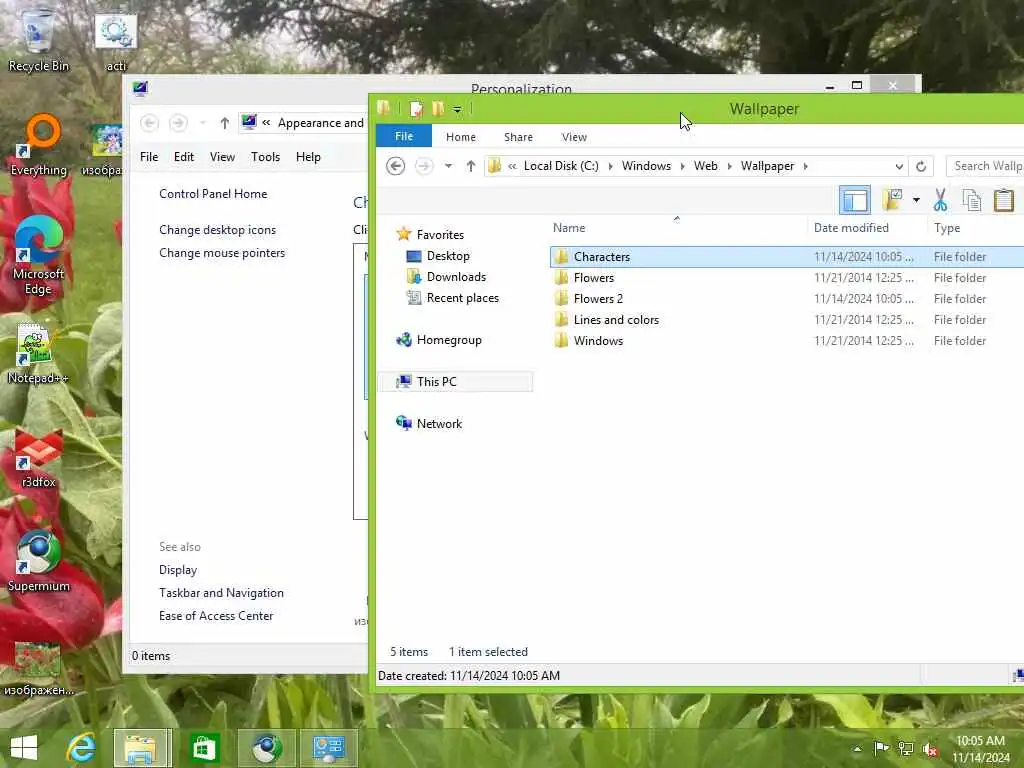Go up one folder level in Wallpaper window
Viewport: 1024px width, 768px height.
click(471, 166)
